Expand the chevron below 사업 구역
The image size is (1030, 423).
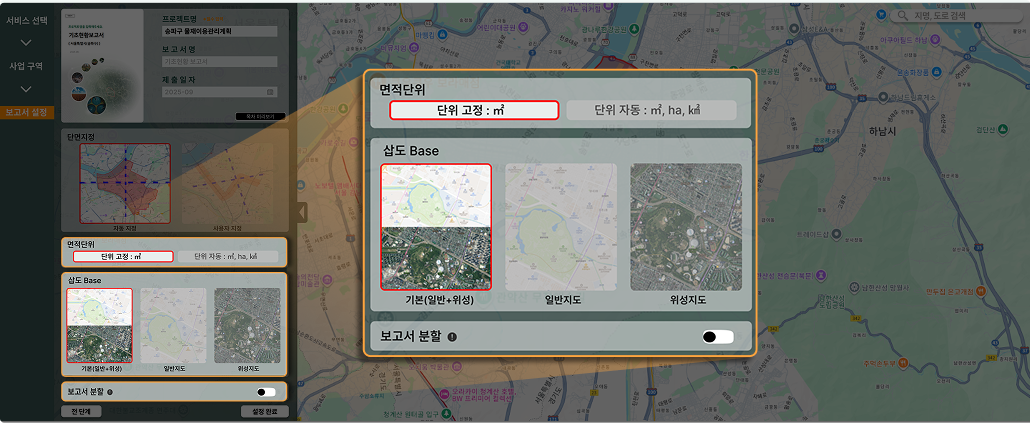coord(26,89)
